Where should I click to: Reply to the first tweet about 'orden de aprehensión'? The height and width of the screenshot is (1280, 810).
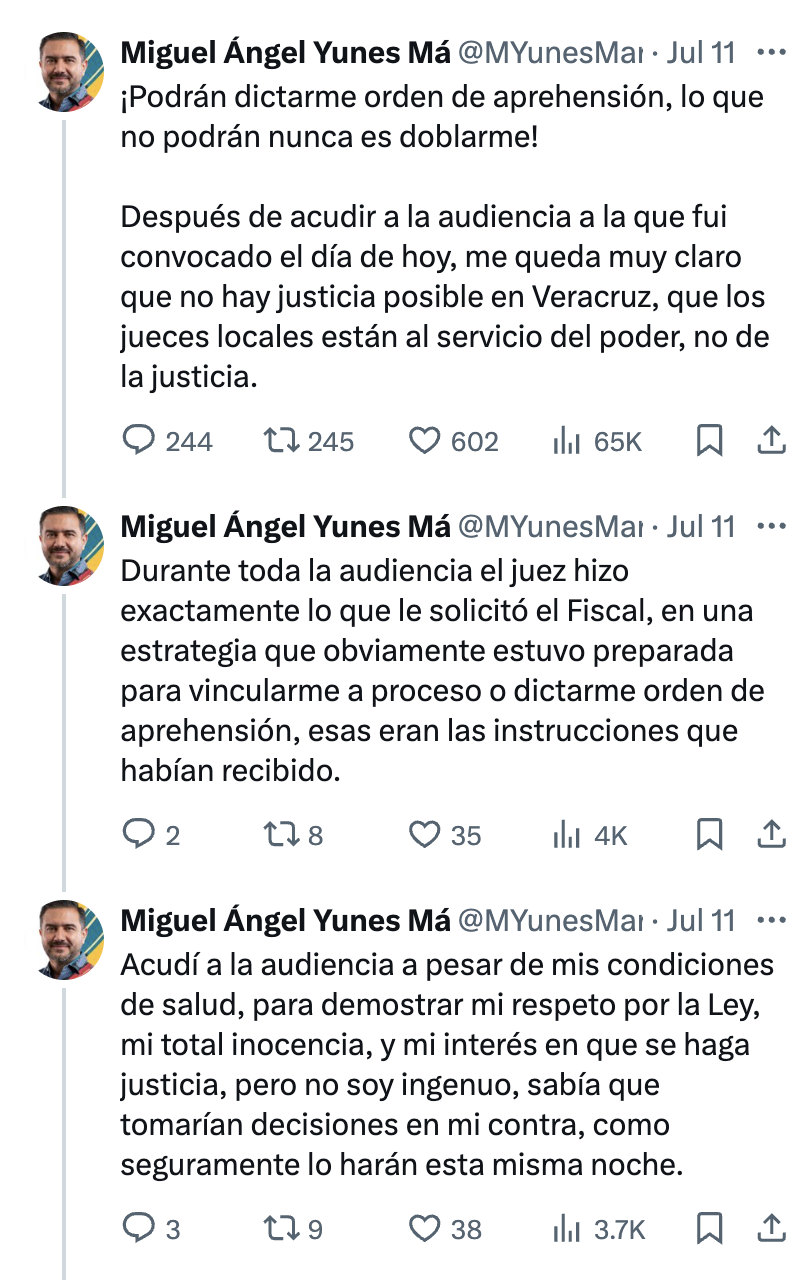138,441
